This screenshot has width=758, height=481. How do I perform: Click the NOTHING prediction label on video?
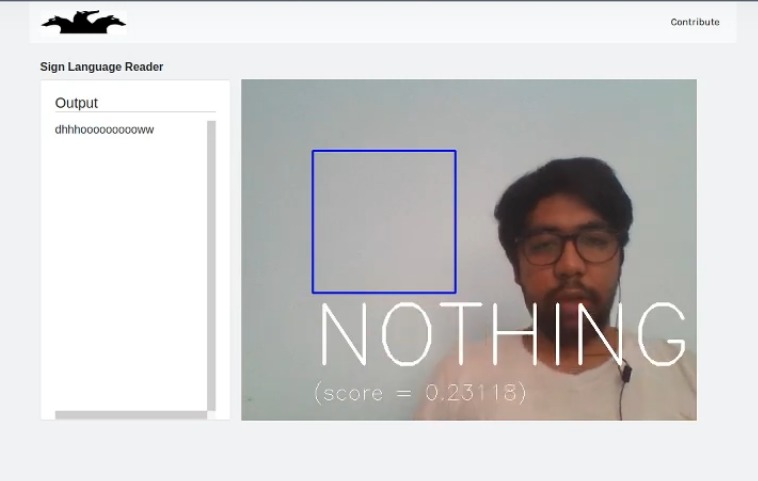tap(503, 334)
